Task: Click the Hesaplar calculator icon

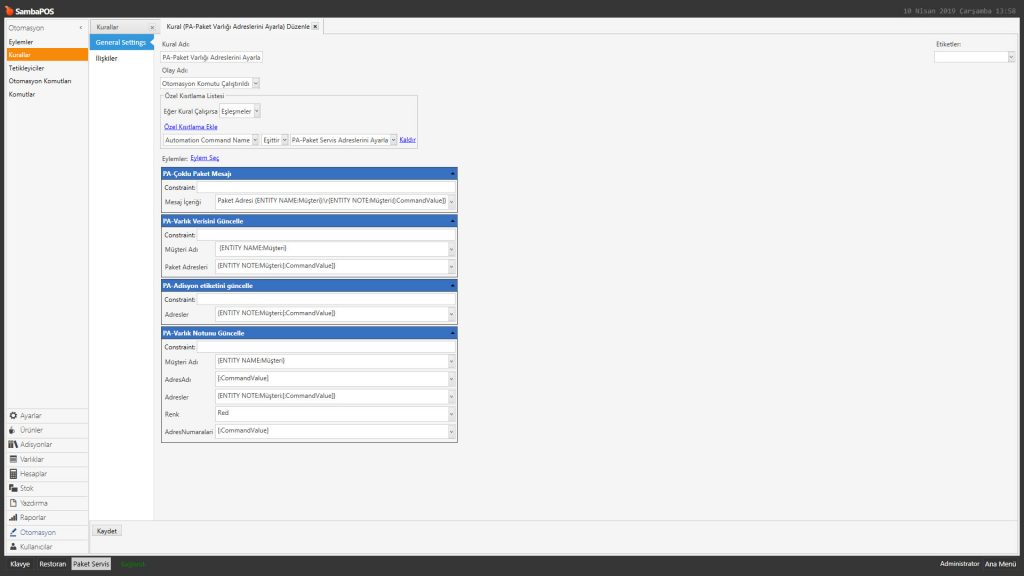Action: coord(13,473)
